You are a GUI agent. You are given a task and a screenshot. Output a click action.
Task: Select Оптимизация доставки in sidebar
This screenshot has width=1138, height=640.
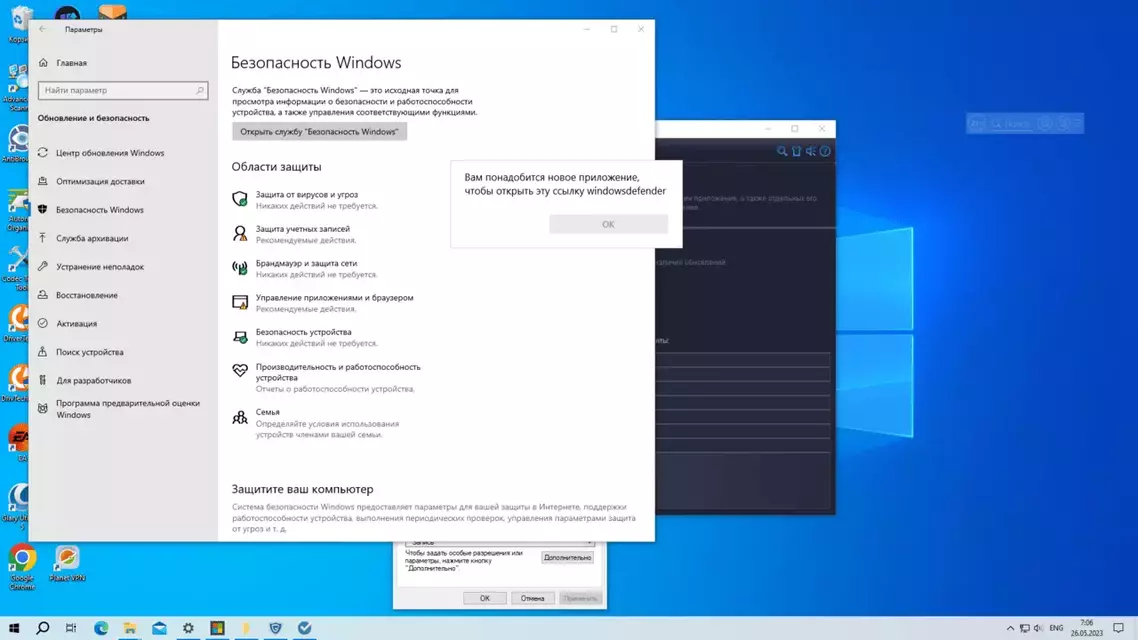[x=100, y=181]
